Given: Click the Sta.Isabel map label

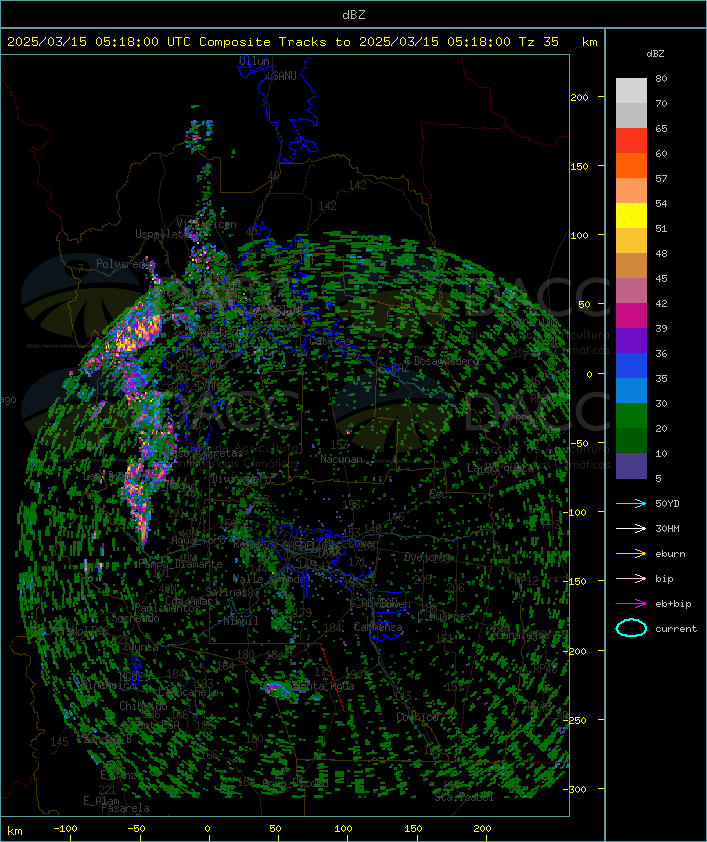Looking at the screenshot, I should [x=464, y=797].
